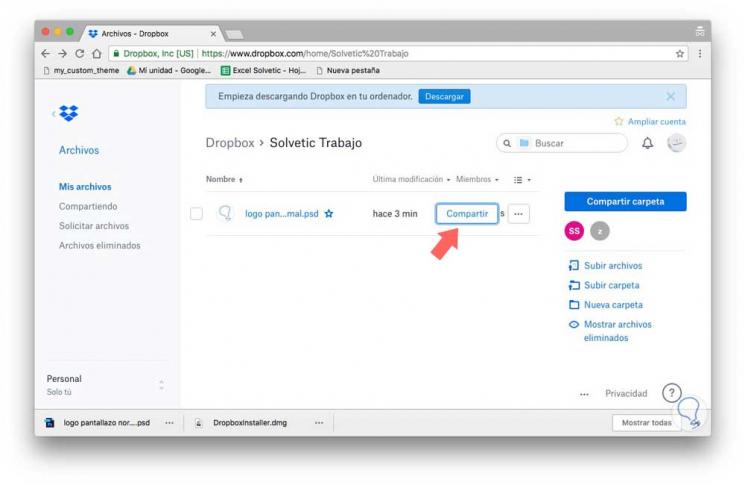Open notifications via the bell icon

click(x=647, y=143)
